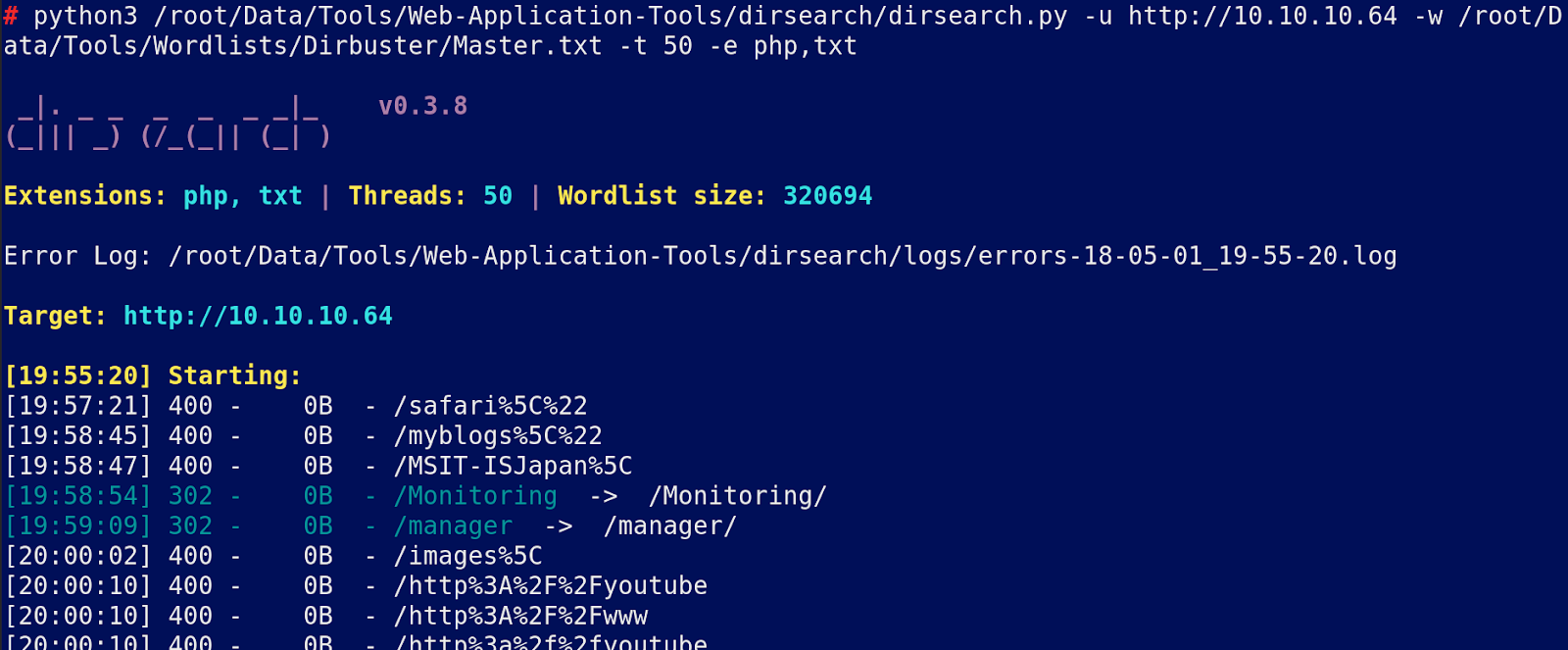Click the 400 status code on the /safari row

[190, 406]
